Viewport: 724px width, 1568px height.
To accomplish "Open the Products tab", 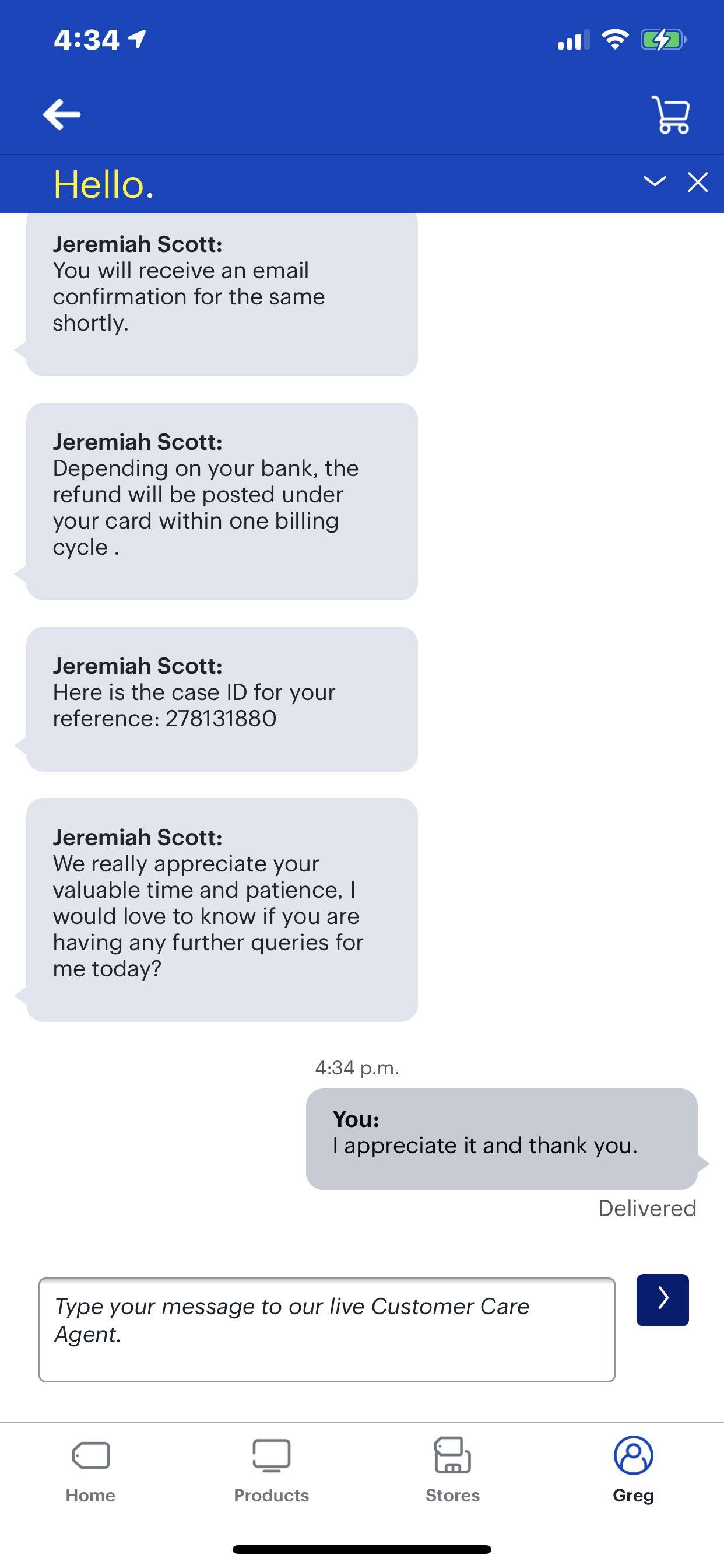I will tap(271, 1494).
